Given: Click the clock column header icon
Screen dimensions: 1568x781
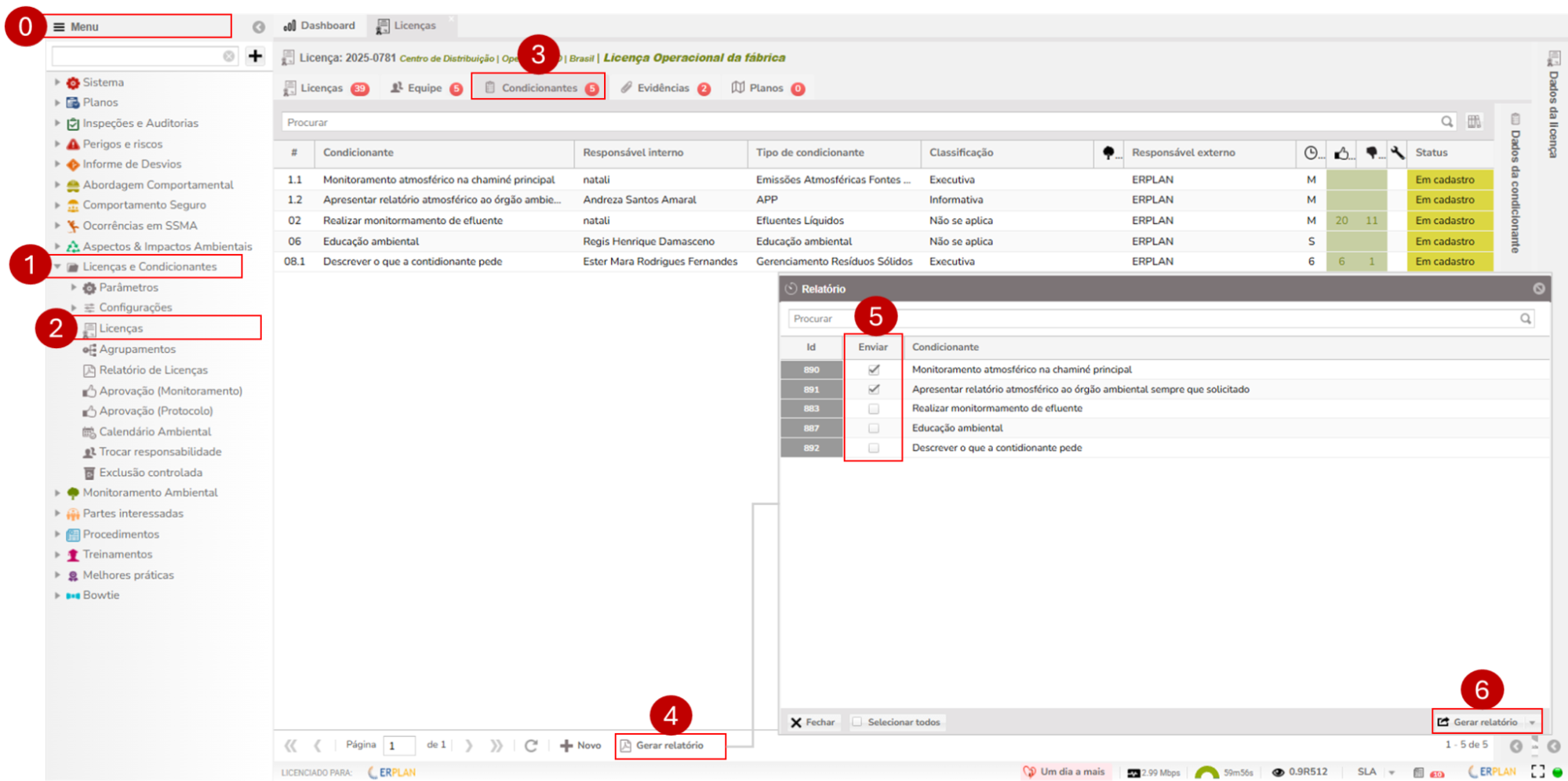Looking at the screenshot, I should coord(1311,153).
